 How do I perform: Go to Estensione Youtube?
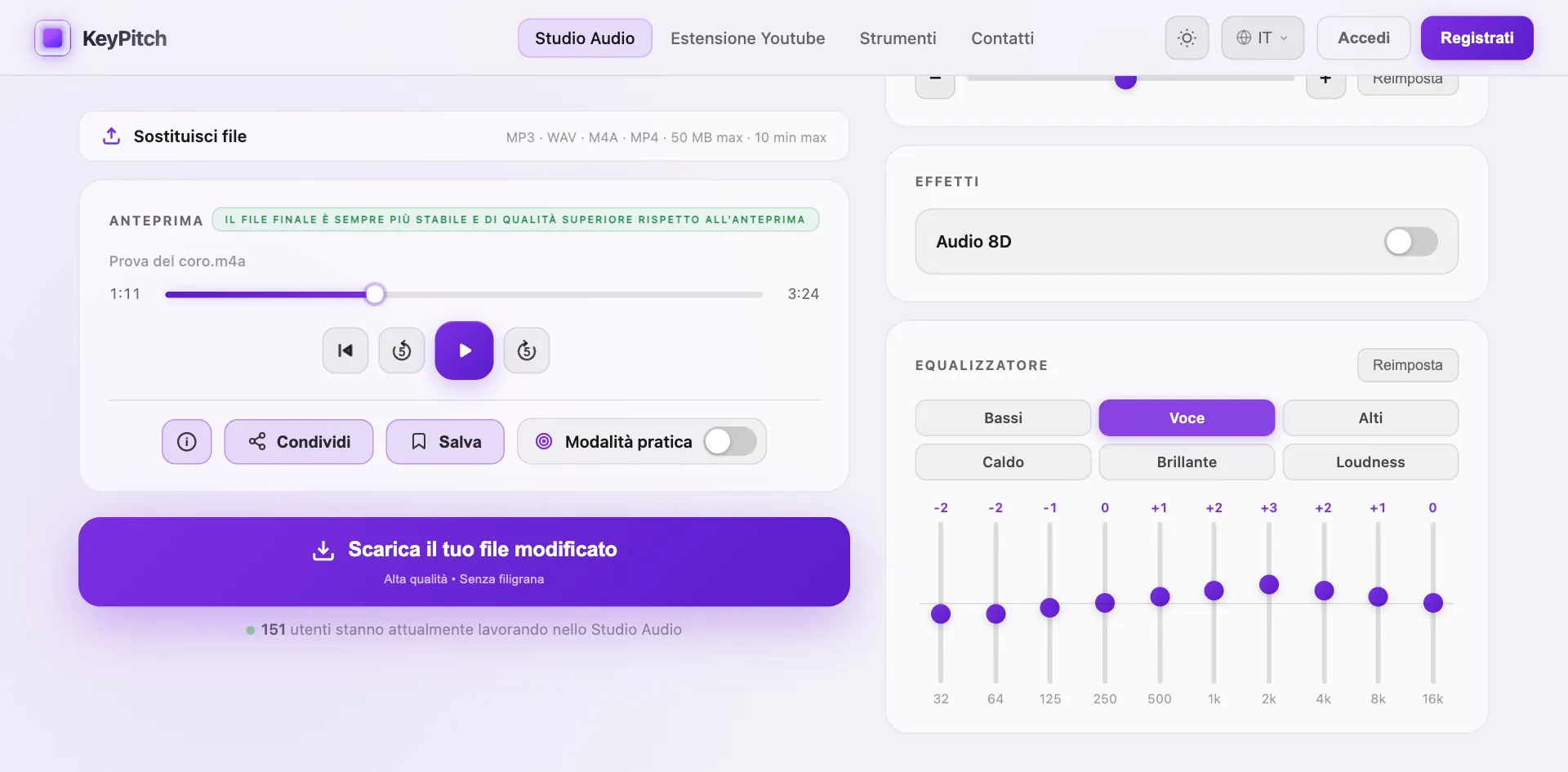[x=747, y=38]
